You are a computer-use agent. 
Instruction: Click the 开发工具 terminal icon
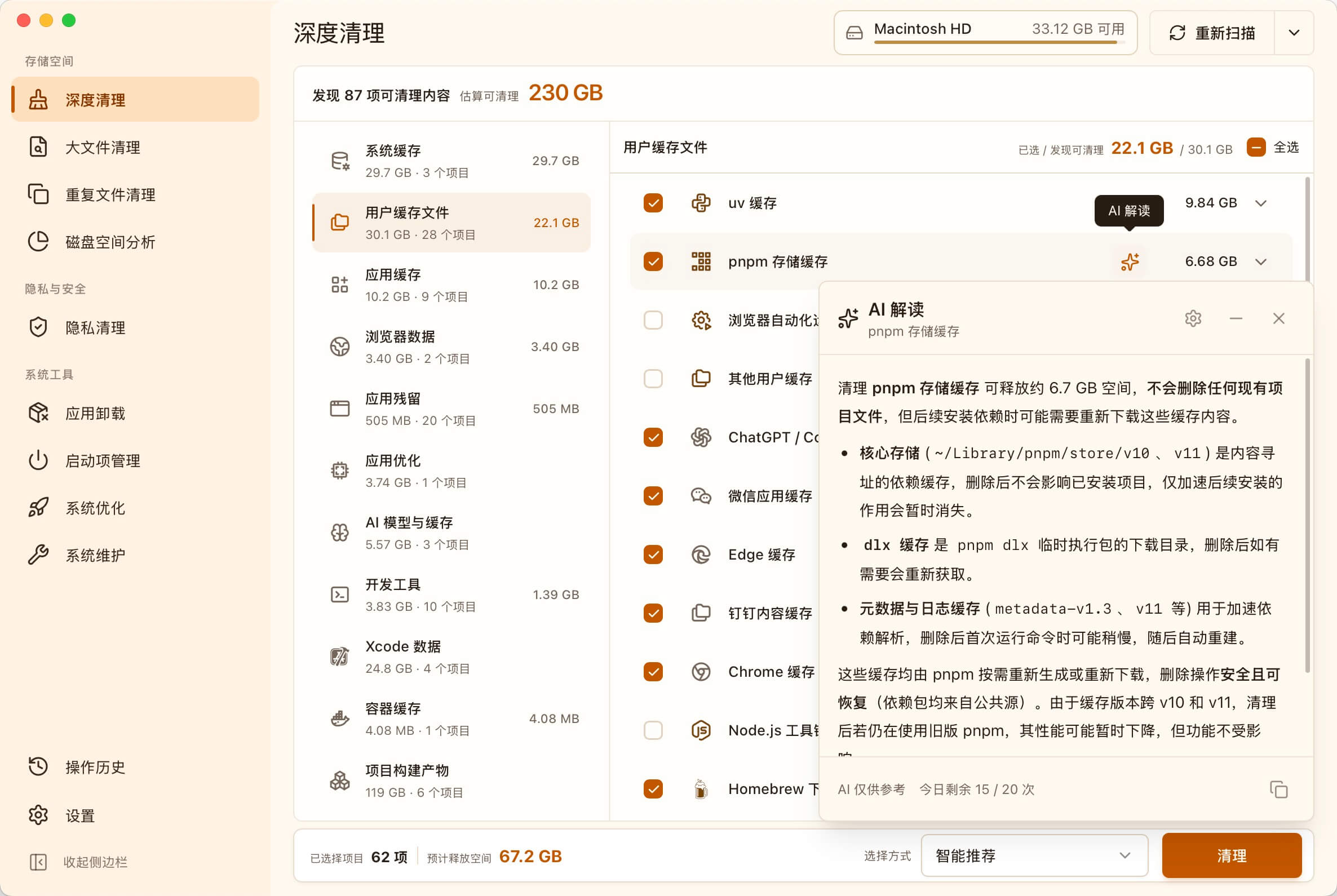click(339, 595)
